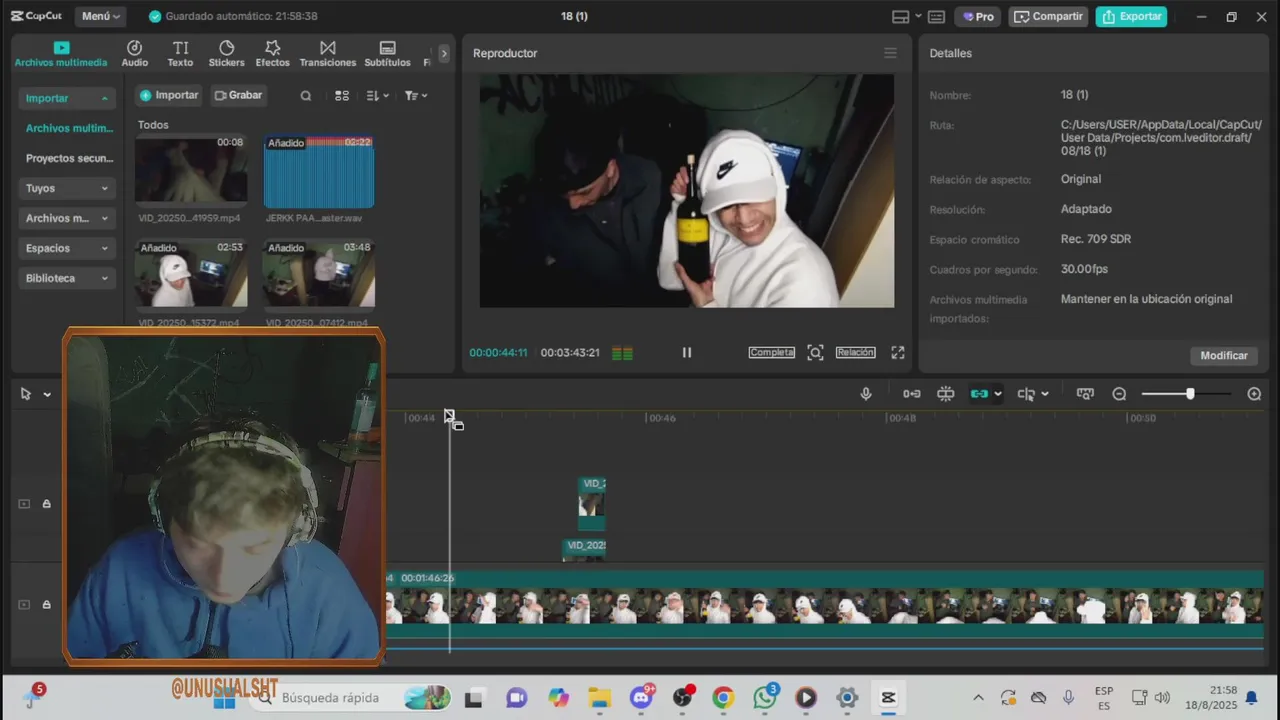
Task: Toggle auto snapping icon
Action: click(946, 394)
